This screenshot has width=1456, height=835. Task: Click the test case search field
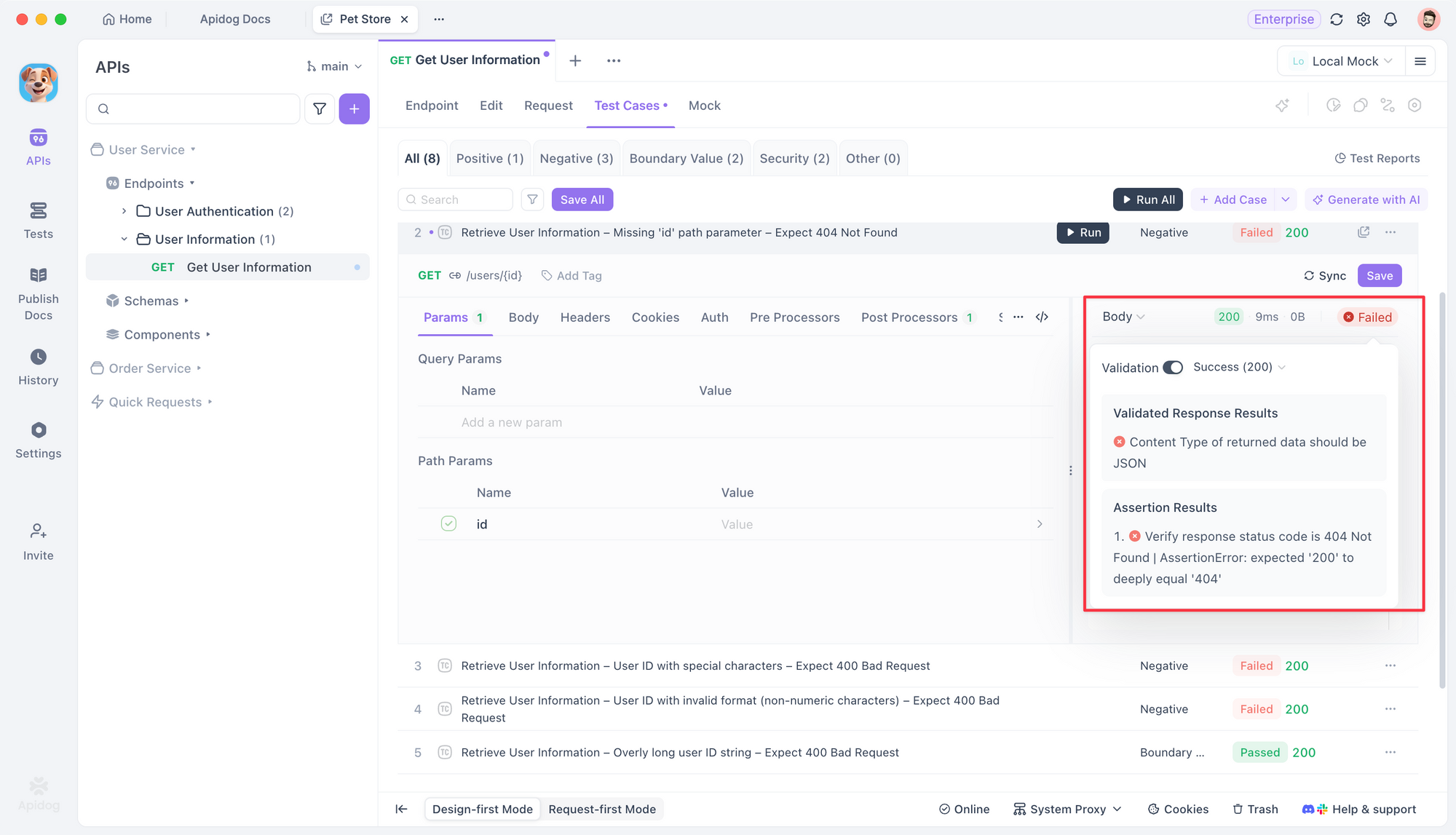coord(455,199)
